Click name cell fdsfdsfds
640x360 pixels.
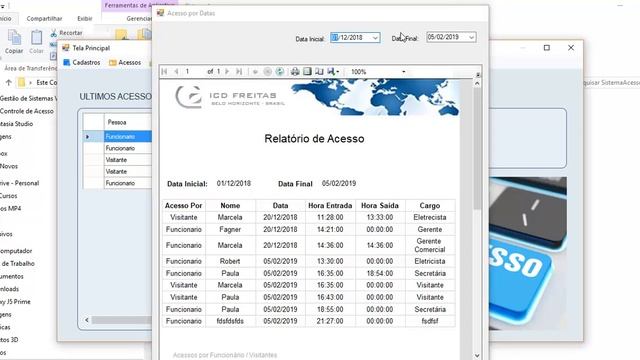coord(230,321)
